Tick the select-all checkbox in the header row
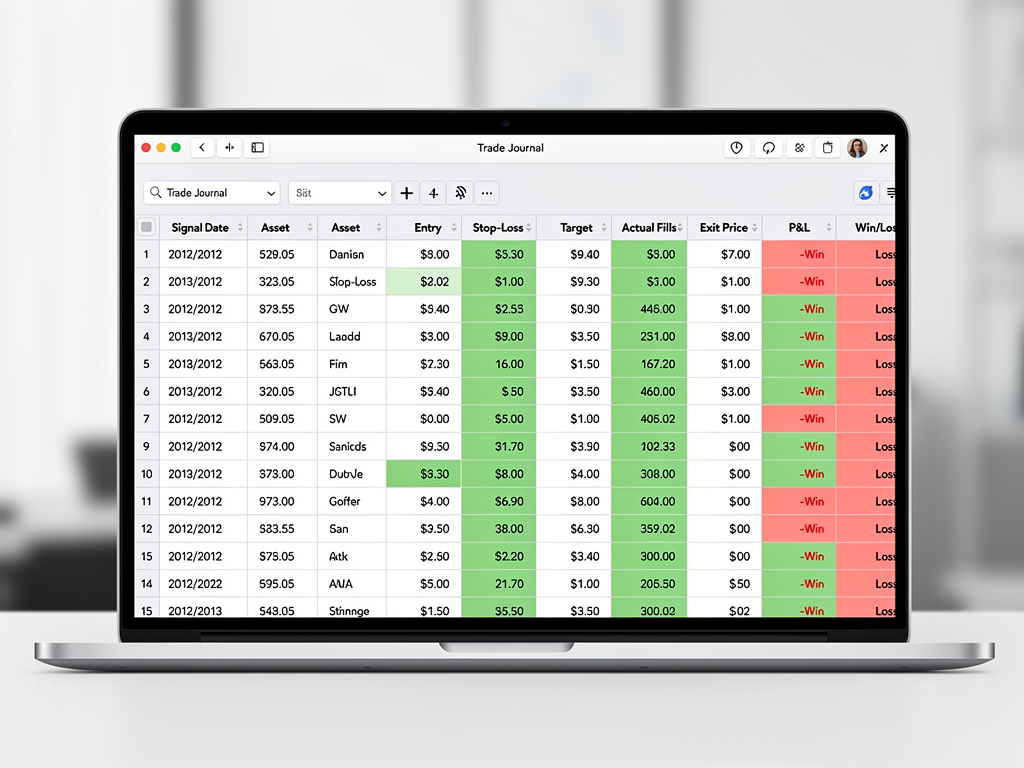The height and width of the screenshot is (768, 1024). [146, 227]
